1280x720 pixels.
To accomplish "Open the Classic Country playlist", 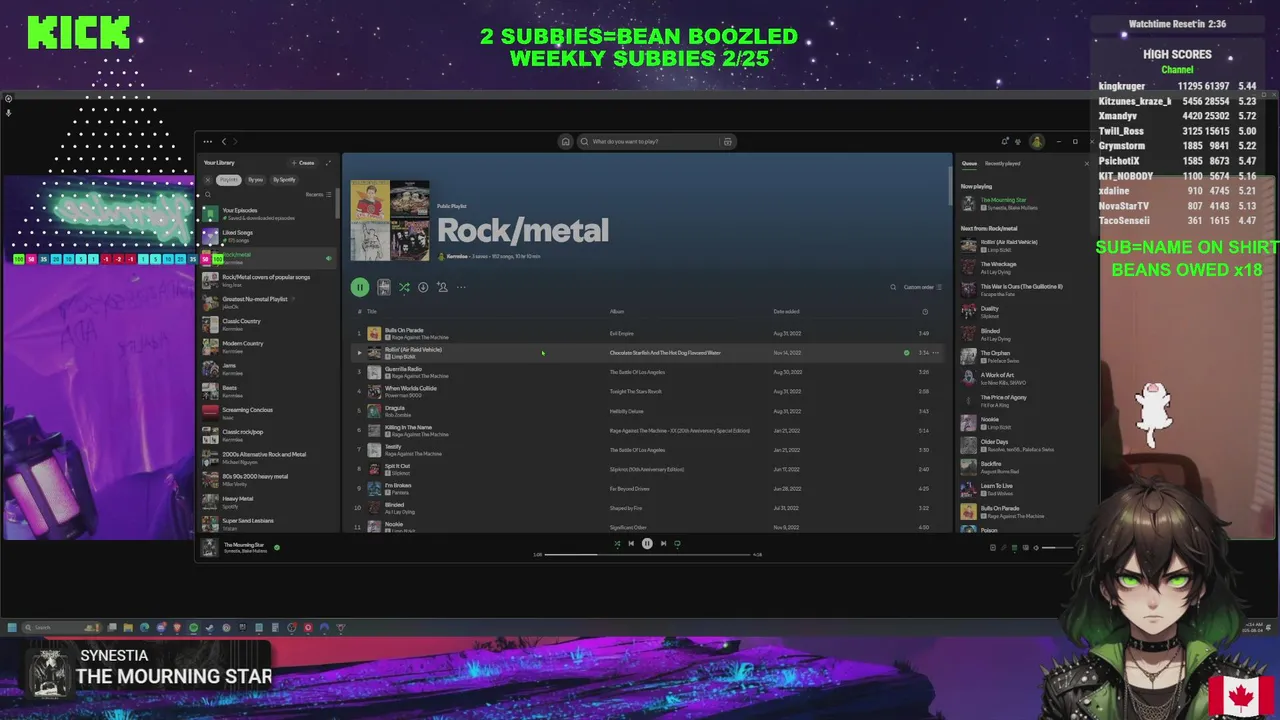I will (x=270, y=324).
